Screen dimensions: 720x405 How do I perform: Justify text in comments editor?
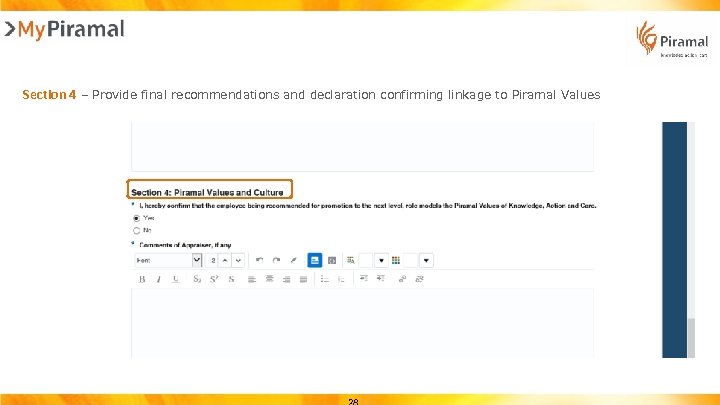point(304,279)
